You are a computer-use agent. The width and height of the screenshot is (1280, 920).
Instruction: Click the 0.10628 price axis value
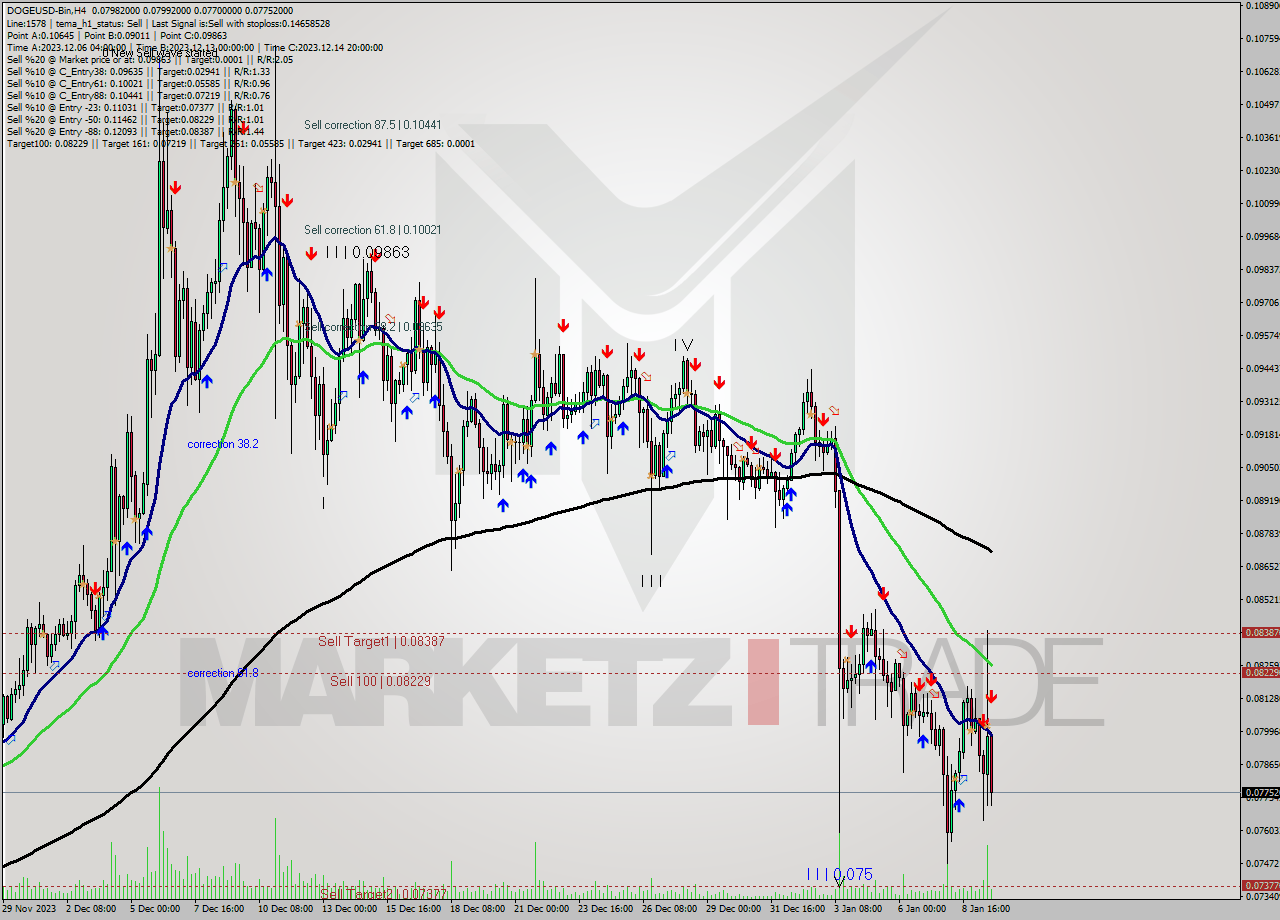pos(1262,72)
